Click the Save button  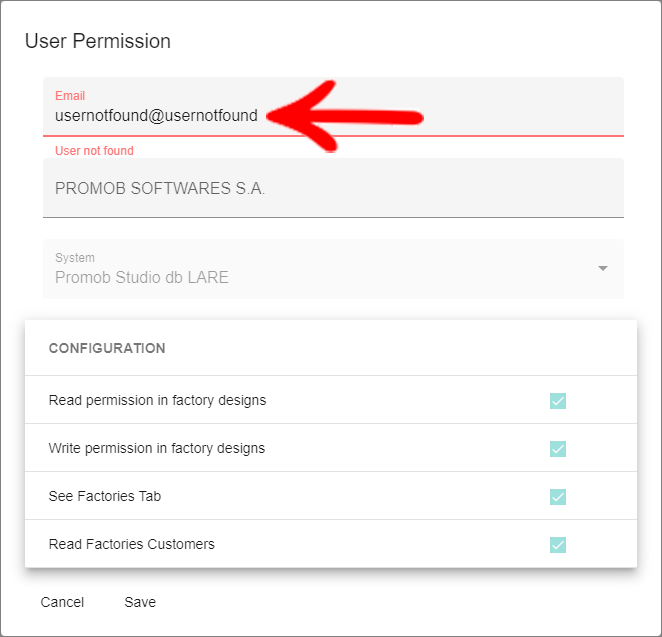tap(140, 602)
